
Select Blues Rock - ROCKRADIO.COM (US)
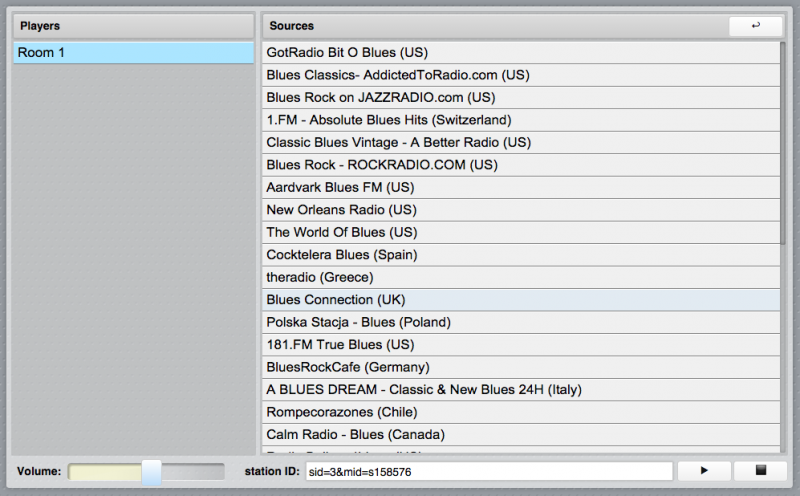tap(521, 165)
